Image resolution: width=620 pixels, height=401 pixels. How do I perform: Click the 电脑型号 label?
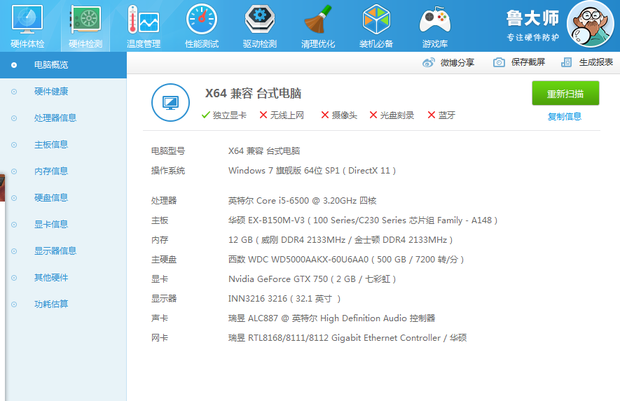point(168,151)
